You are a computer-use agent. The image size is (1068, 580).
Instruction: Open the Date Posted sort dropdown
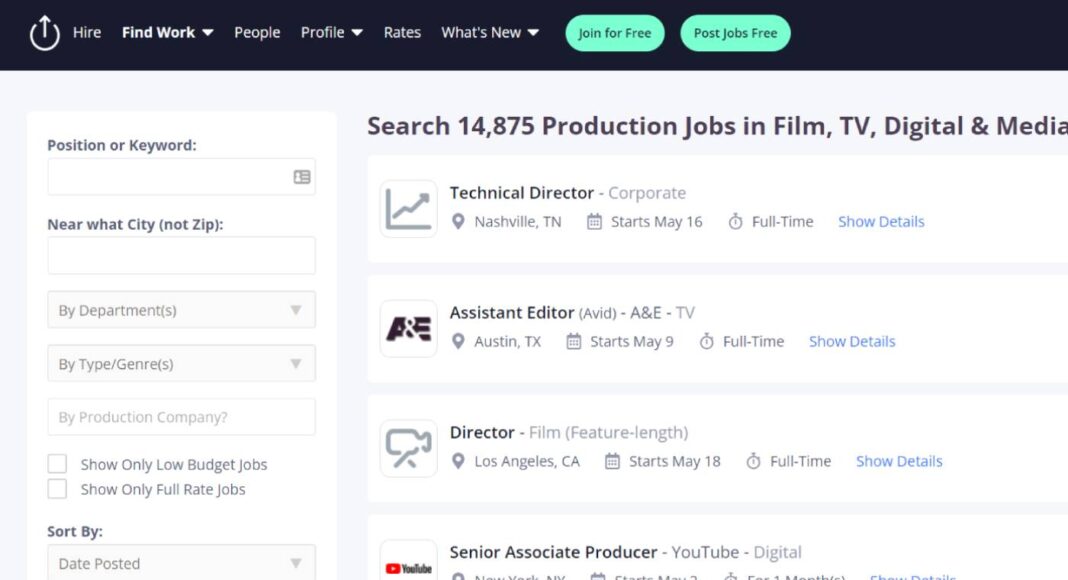click(180, 563)
